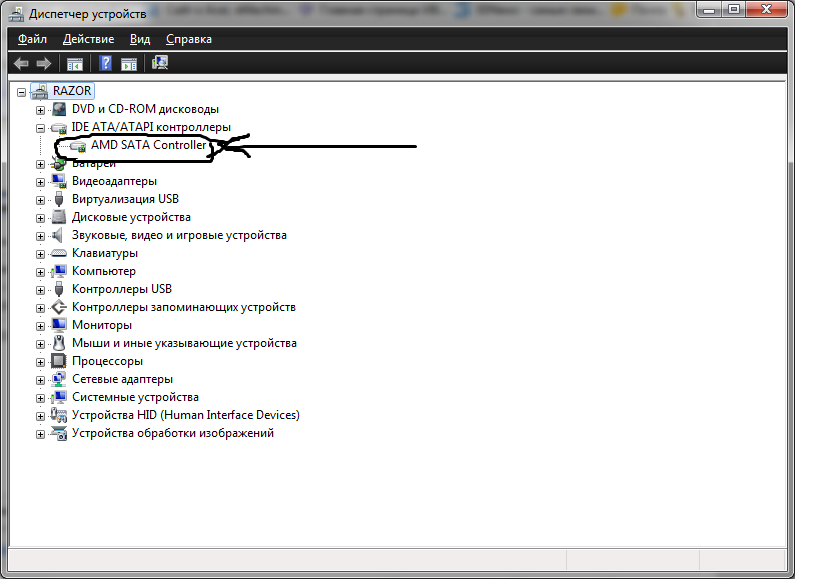Screen dimensions: 819x579
Task: Expand Мыши и иные указывающие устройства
Action: click(x=40, y=344)
